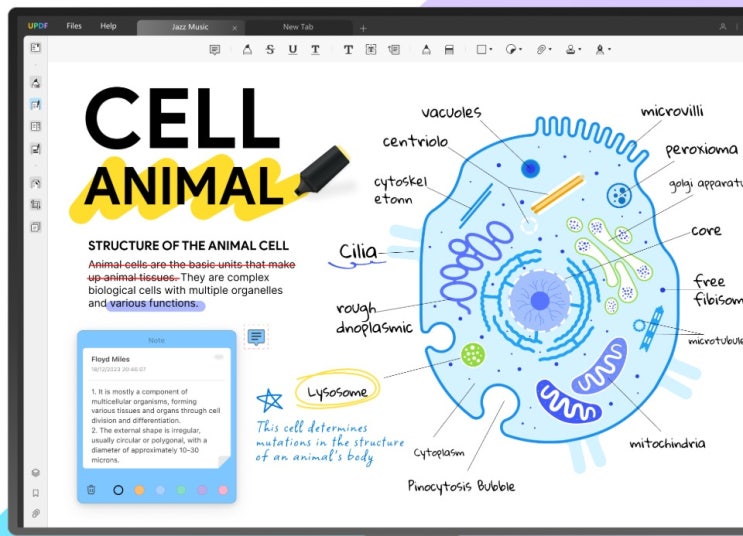This screenshot has height=536, width=743.
Task: Open the sticker tool dropdown
Action: coord(513,49)
